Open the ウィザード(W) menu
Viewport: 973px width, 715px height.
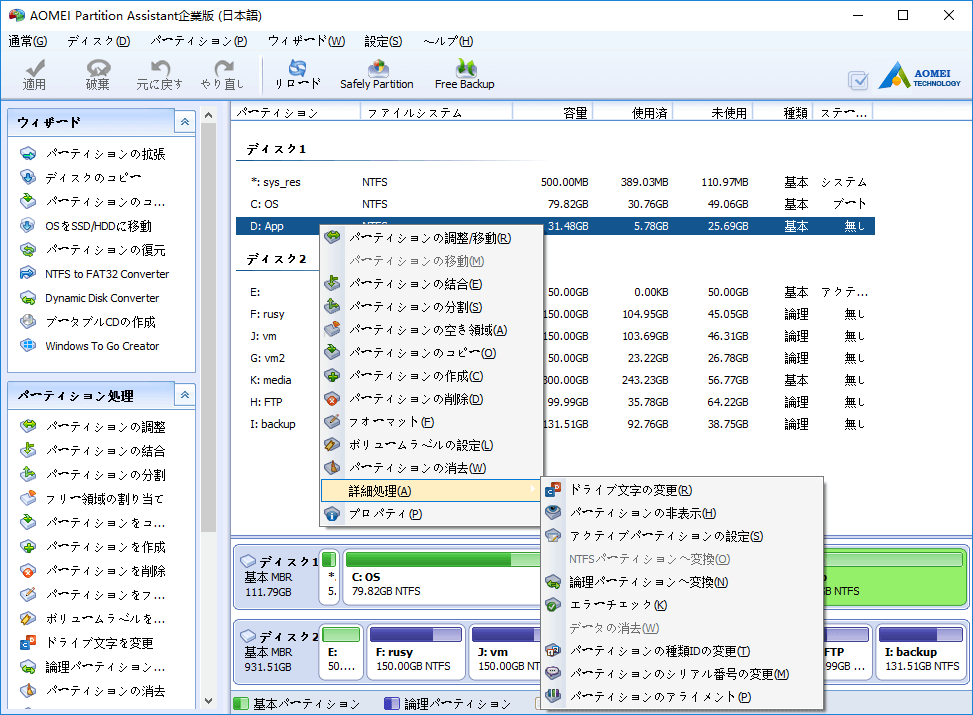[x=307, y=41]
